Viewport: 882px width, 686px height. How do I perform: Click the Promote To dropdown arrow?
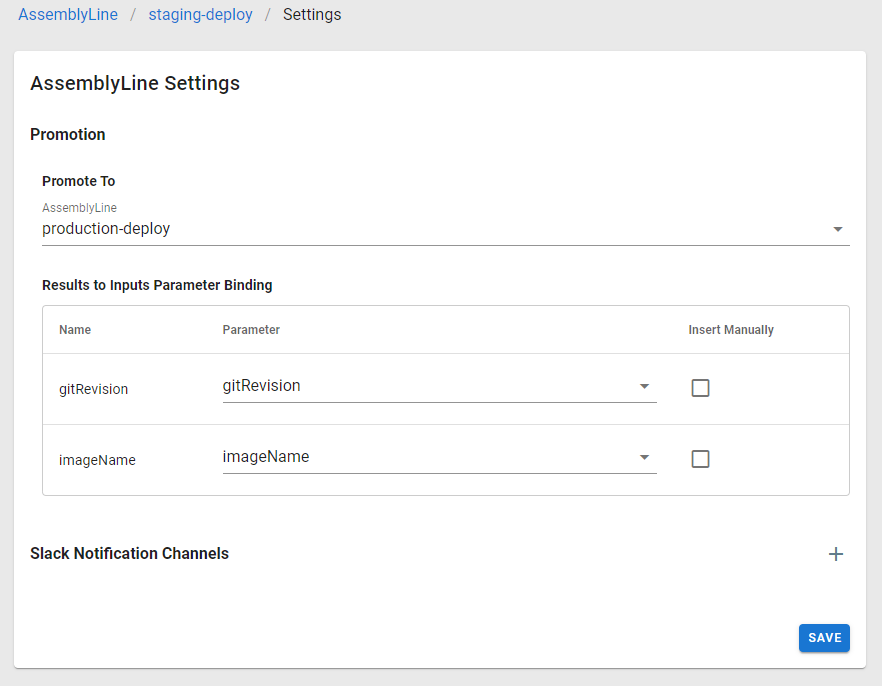click(837, 229)
